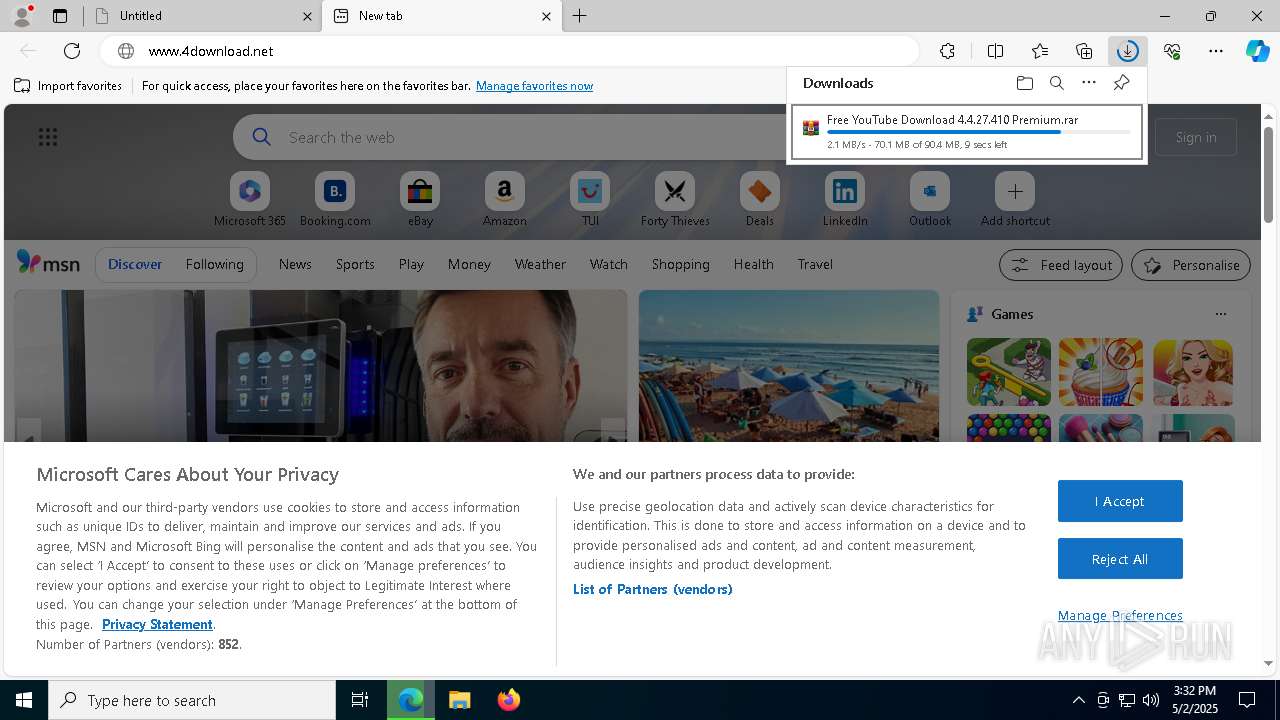Open the Favorites star icon

(1040, 51)
